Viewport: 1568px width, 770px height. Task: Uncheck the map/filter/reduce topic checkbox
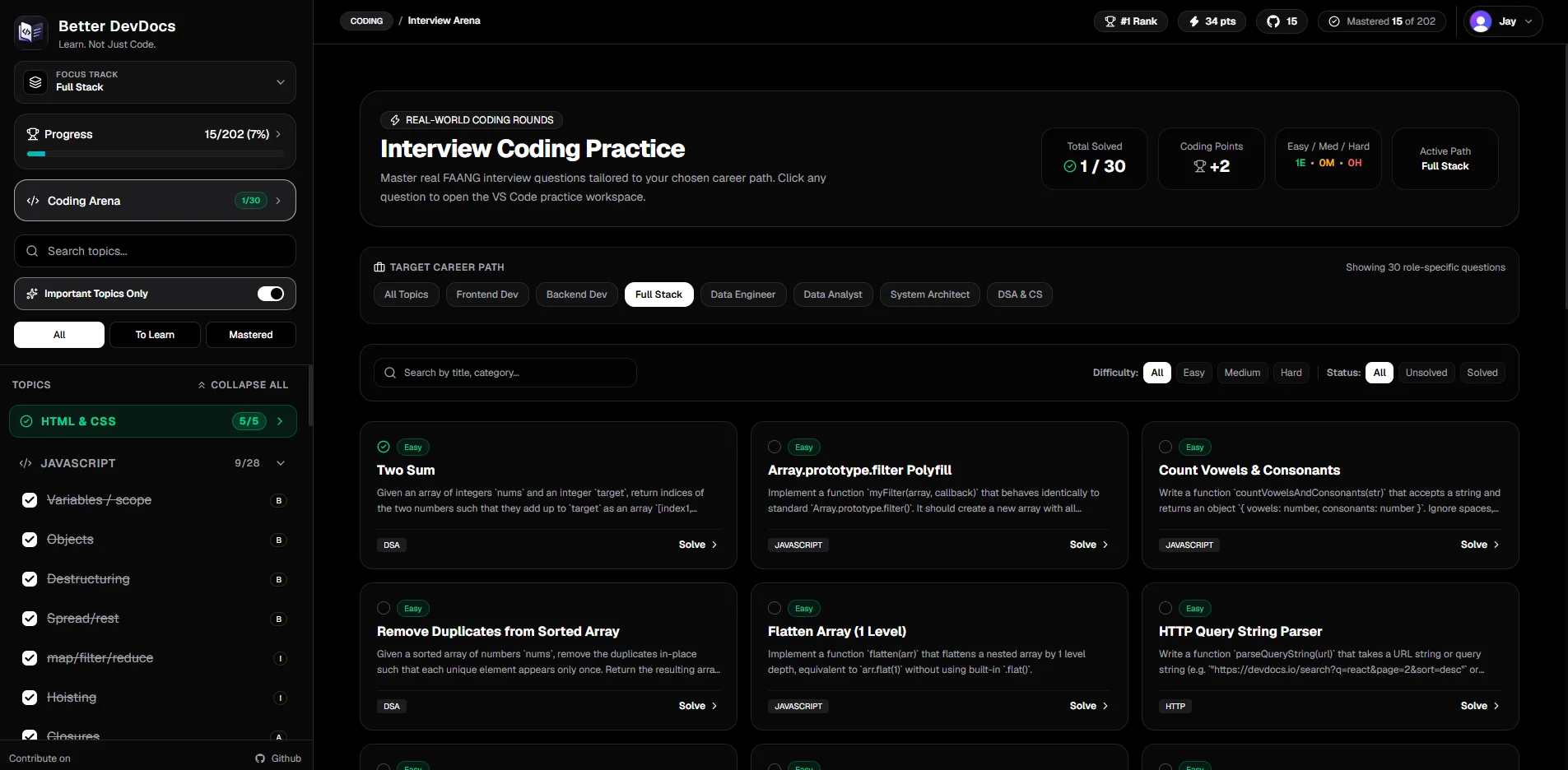pos(30,658)
